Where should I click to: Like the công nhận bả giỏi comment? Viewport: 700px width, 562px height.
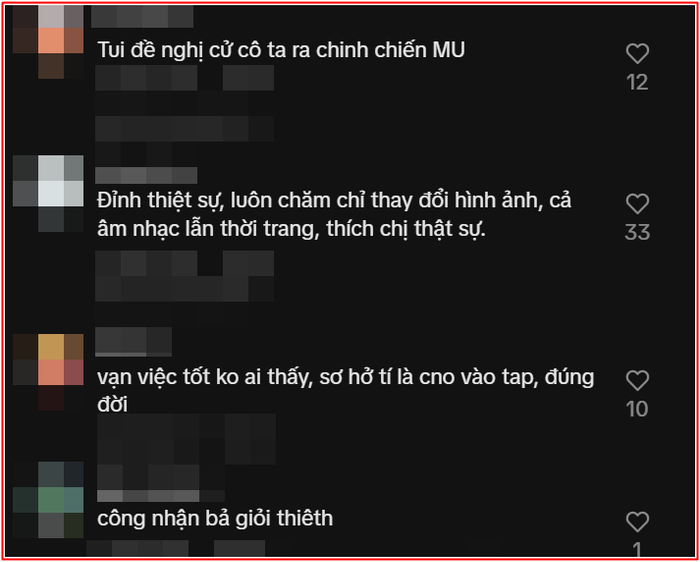coord(637,522)
